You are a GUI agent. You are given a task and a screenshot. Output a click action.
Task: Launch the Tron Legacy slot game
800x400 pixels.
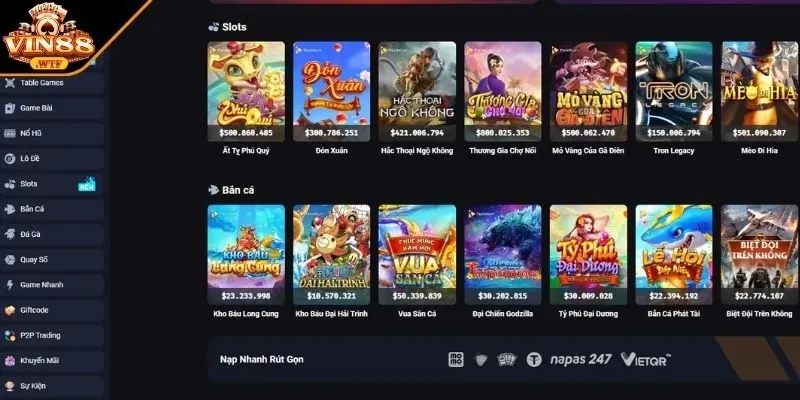tap(673, 91)
